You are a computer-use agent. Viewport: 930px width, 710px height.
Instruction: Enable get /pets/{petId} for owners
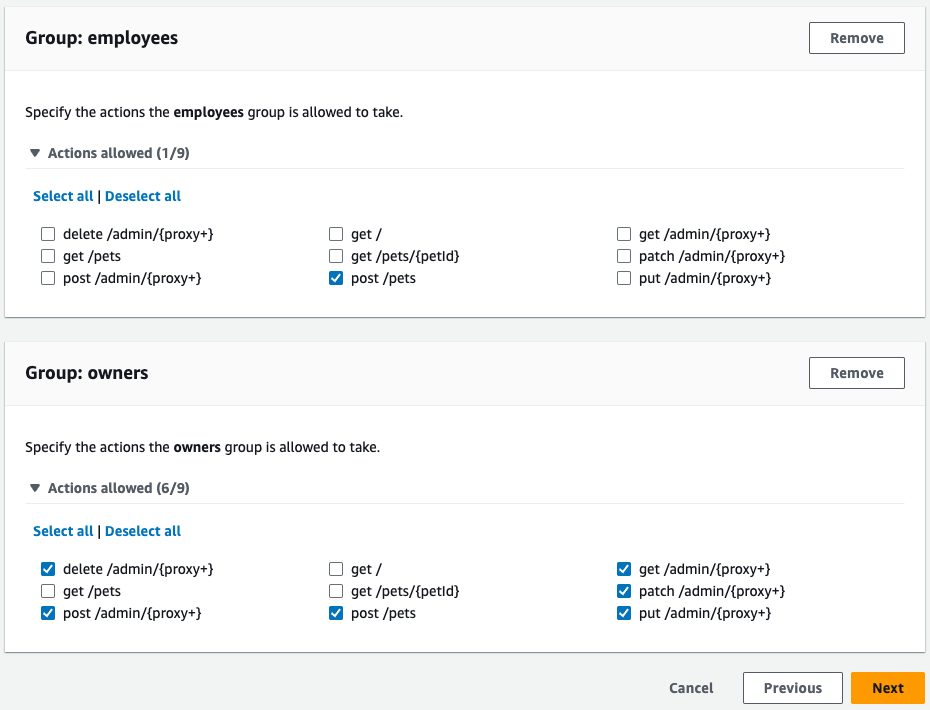pyautogui.click(x=335, y=590)
